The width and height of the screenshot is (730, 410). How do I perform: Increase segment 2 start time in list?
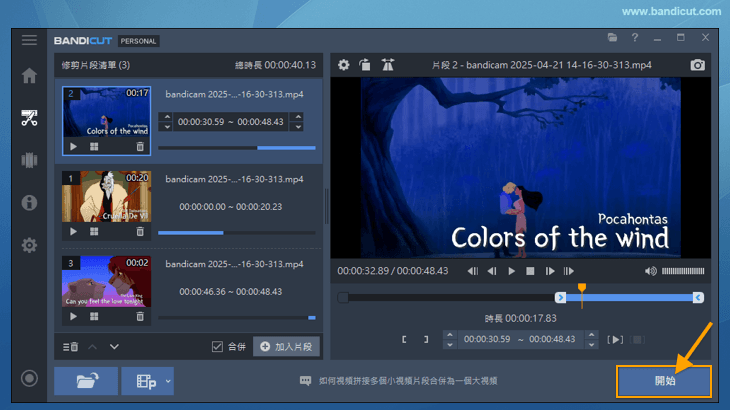(167, 117)
